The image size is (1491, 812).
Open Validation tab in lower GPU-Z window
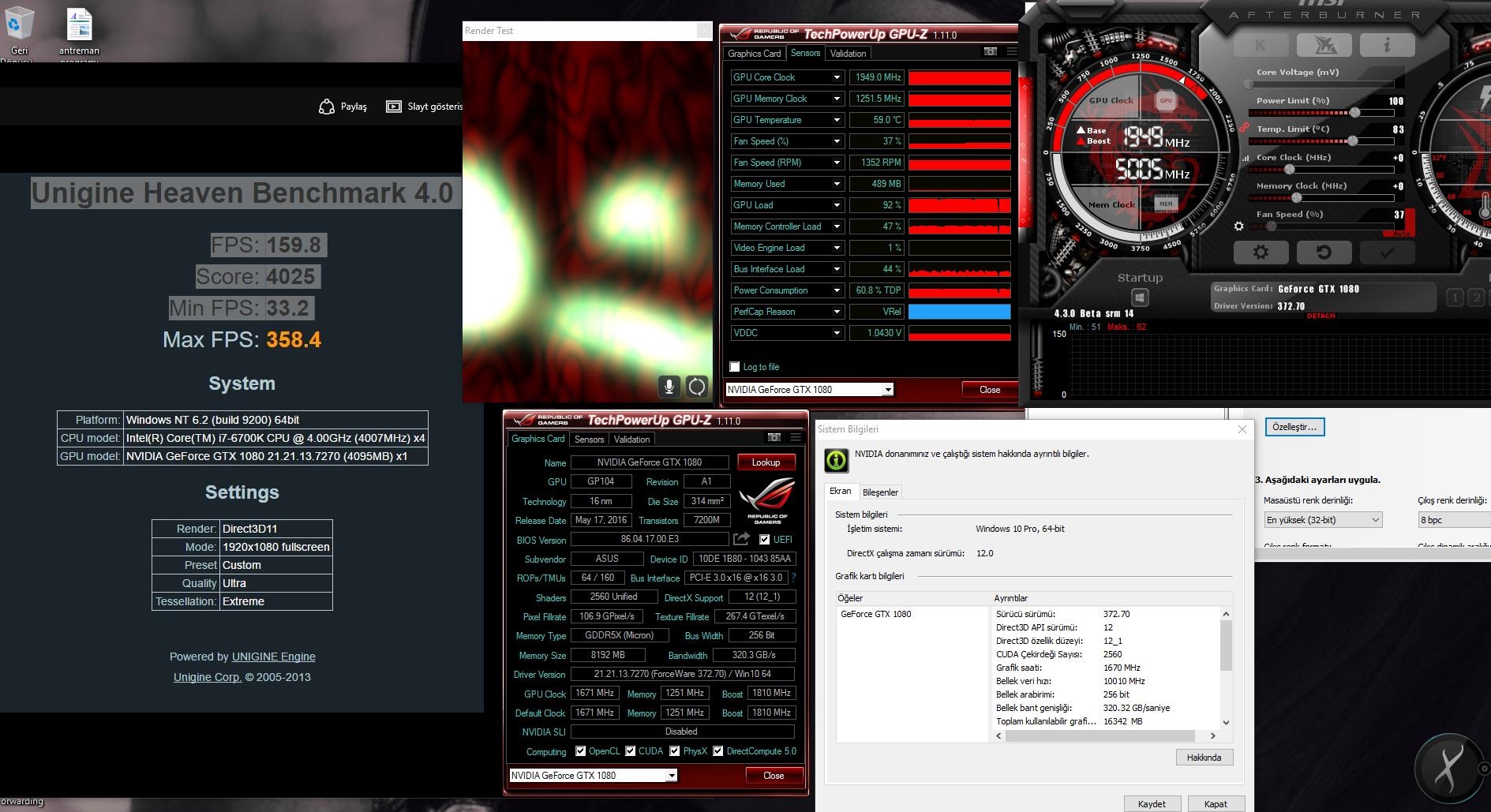click(x=631, y=440)
